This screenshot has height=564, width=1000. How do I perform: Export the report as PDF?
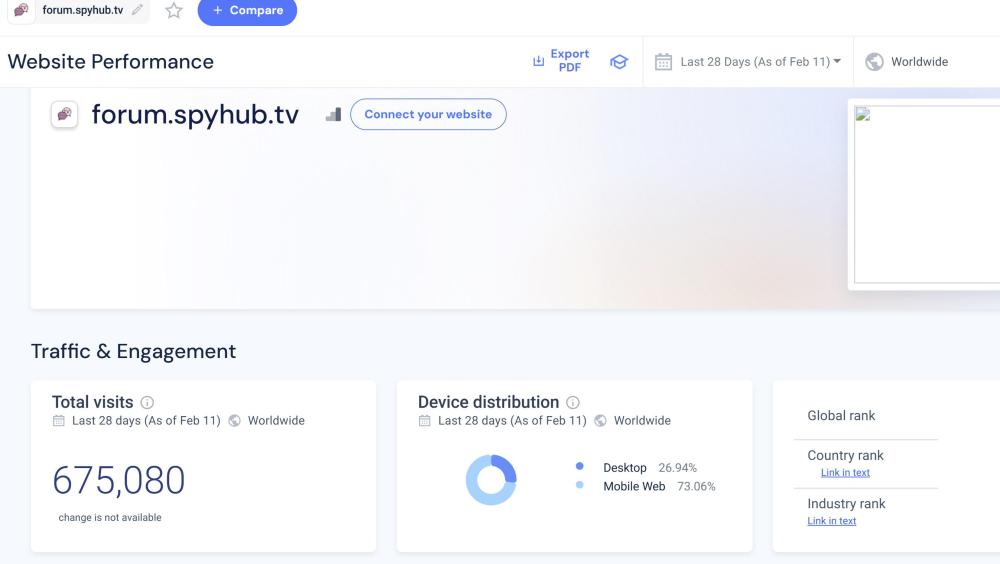coord(561,61)
